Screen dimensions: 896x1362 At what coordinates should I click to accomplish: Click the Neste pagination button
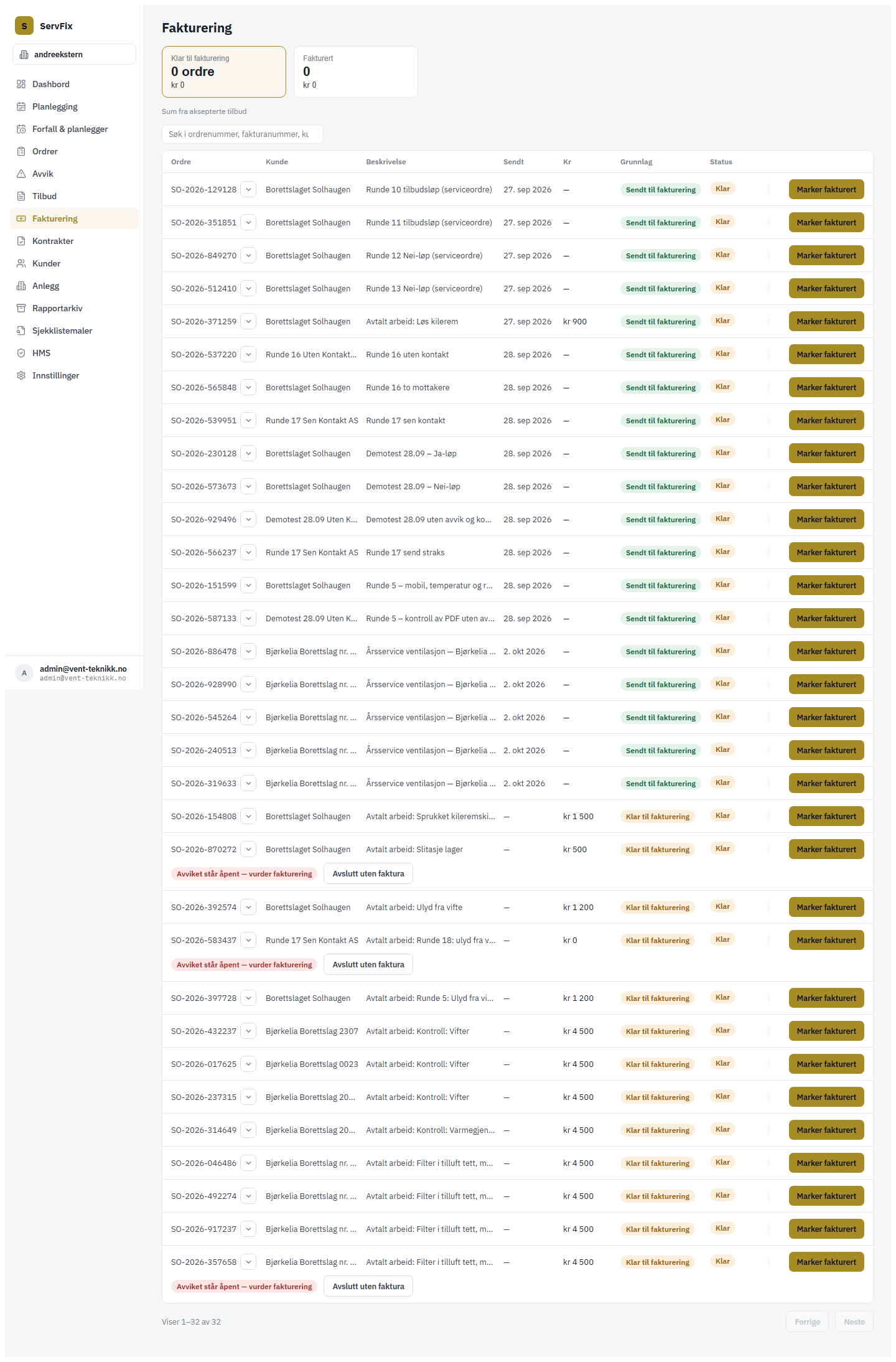[854, 1322]
